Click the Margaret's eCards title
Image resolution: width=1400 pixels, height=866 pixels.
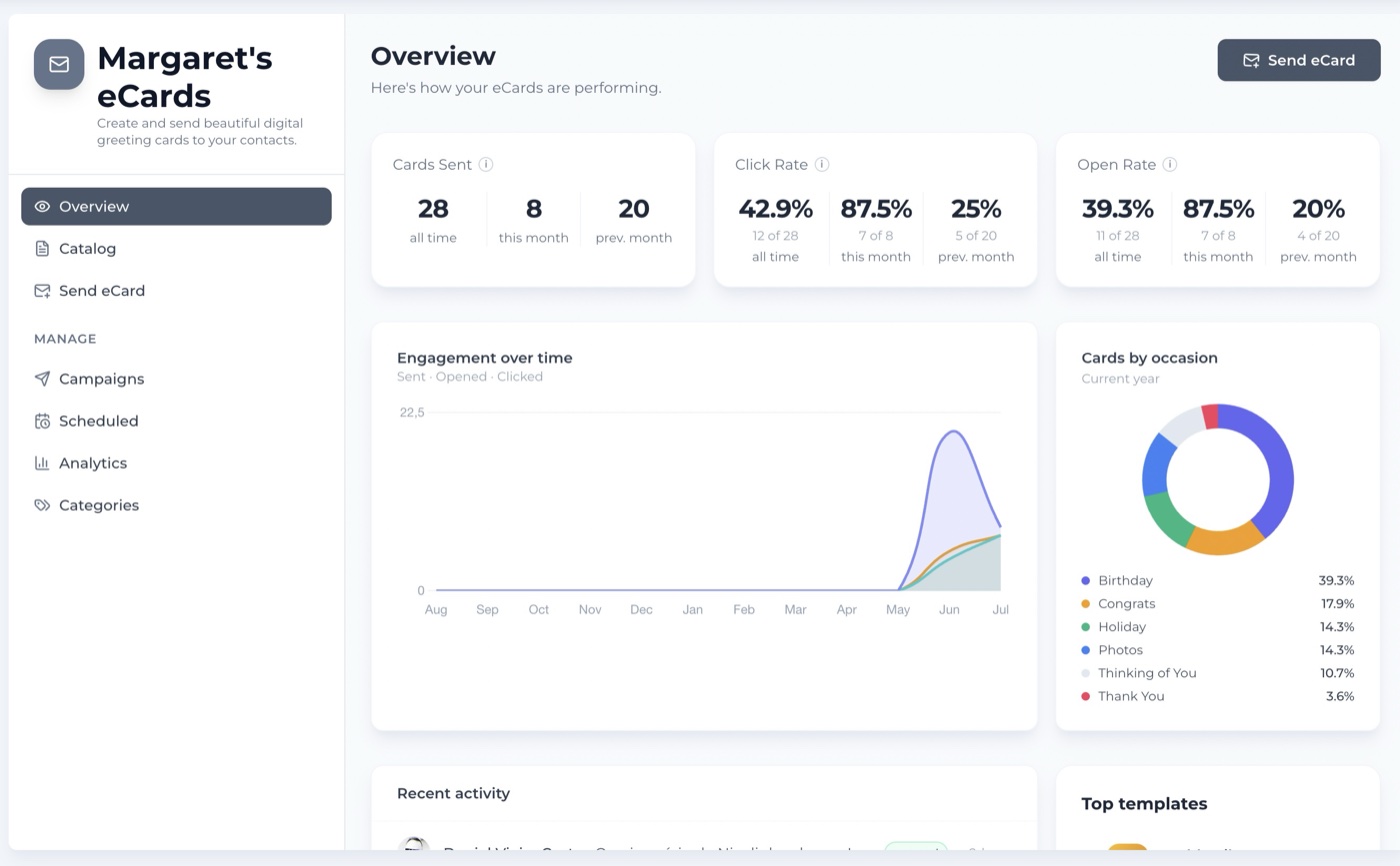pos(185,77)
